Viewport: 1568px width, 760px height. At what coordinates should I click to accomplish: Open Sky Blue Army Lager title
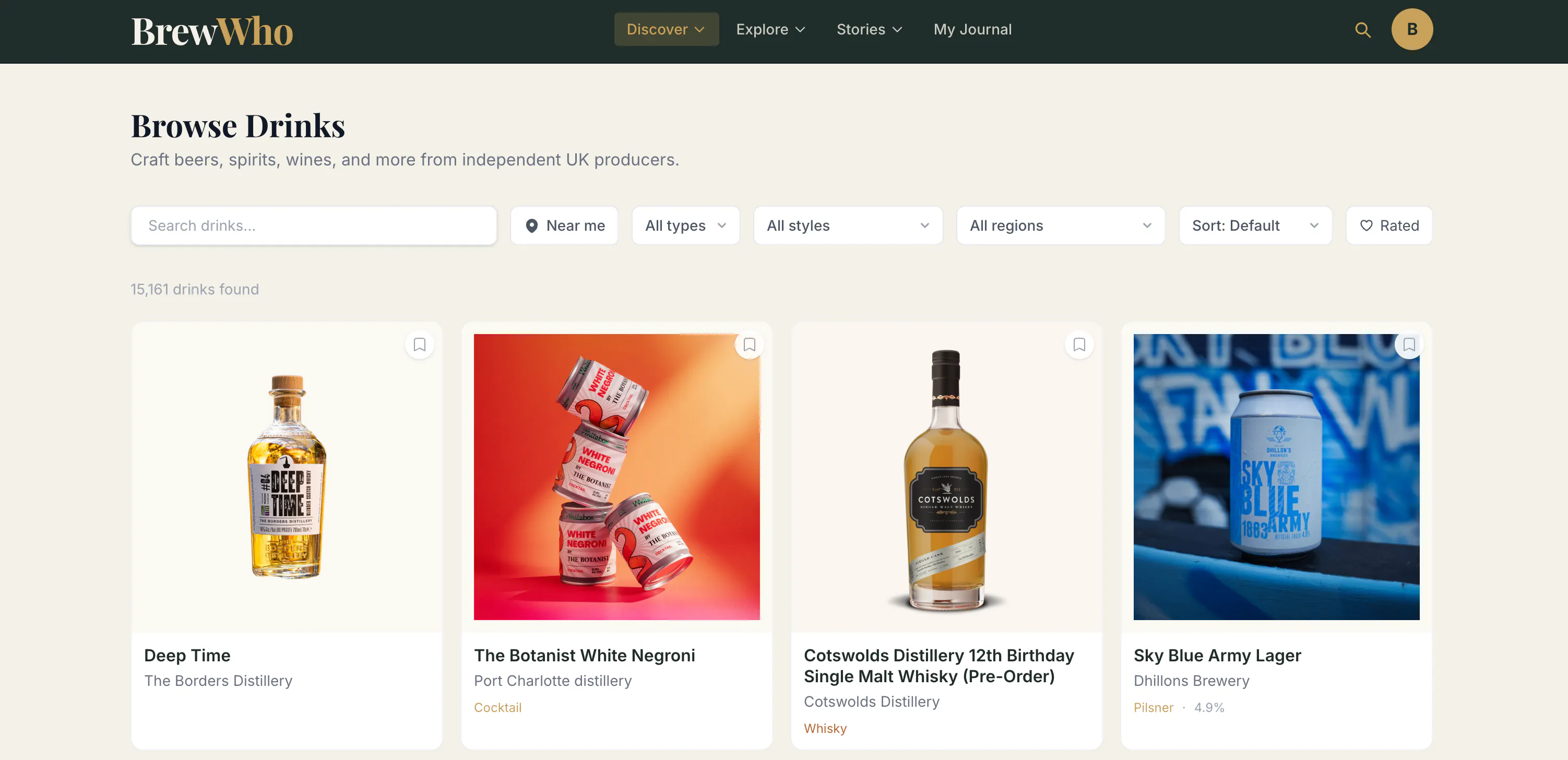click(1217, 655)
